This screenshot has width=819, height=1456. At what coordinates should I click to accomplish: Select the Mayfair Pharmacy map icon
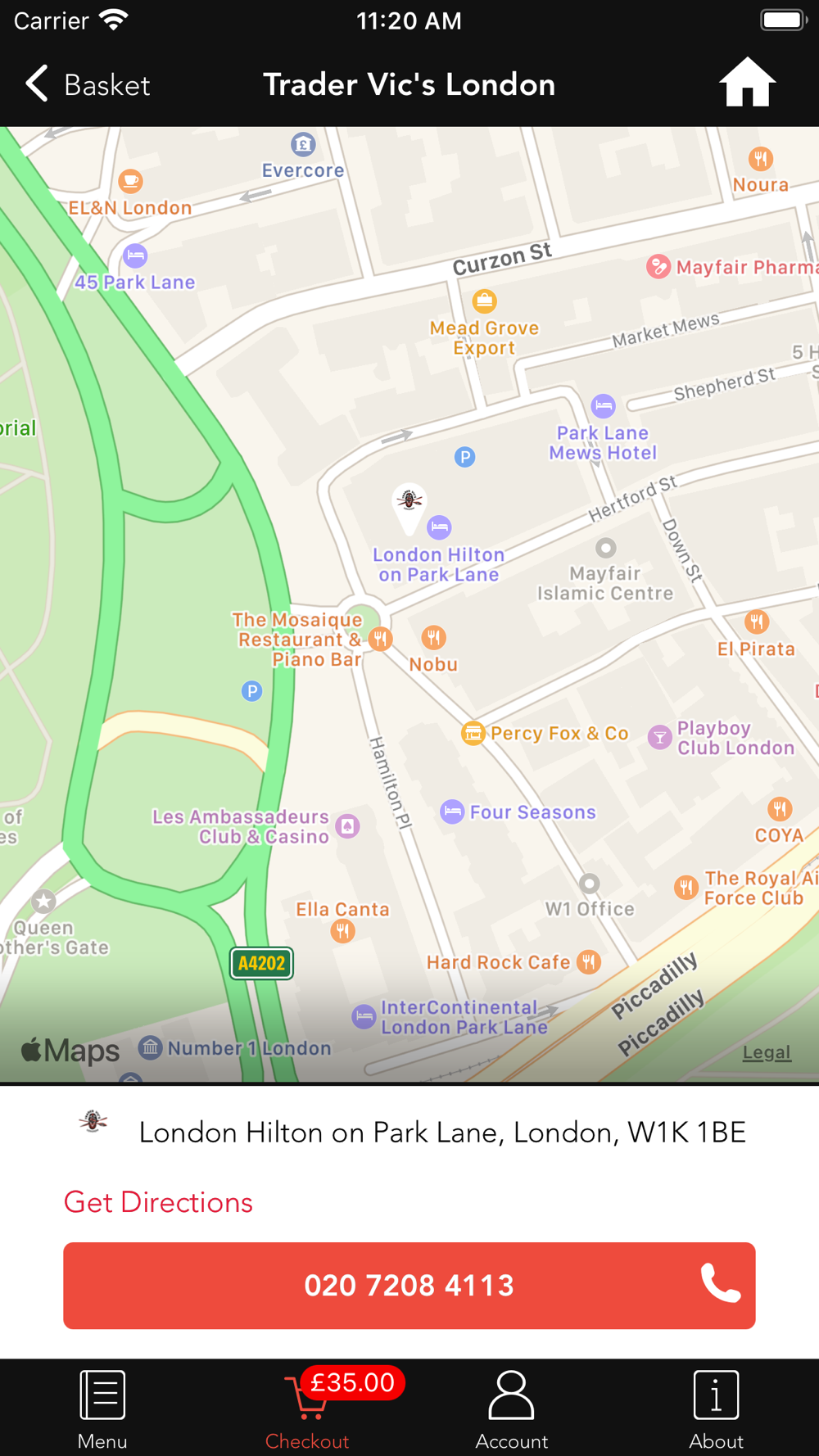(x=658, y=266)
